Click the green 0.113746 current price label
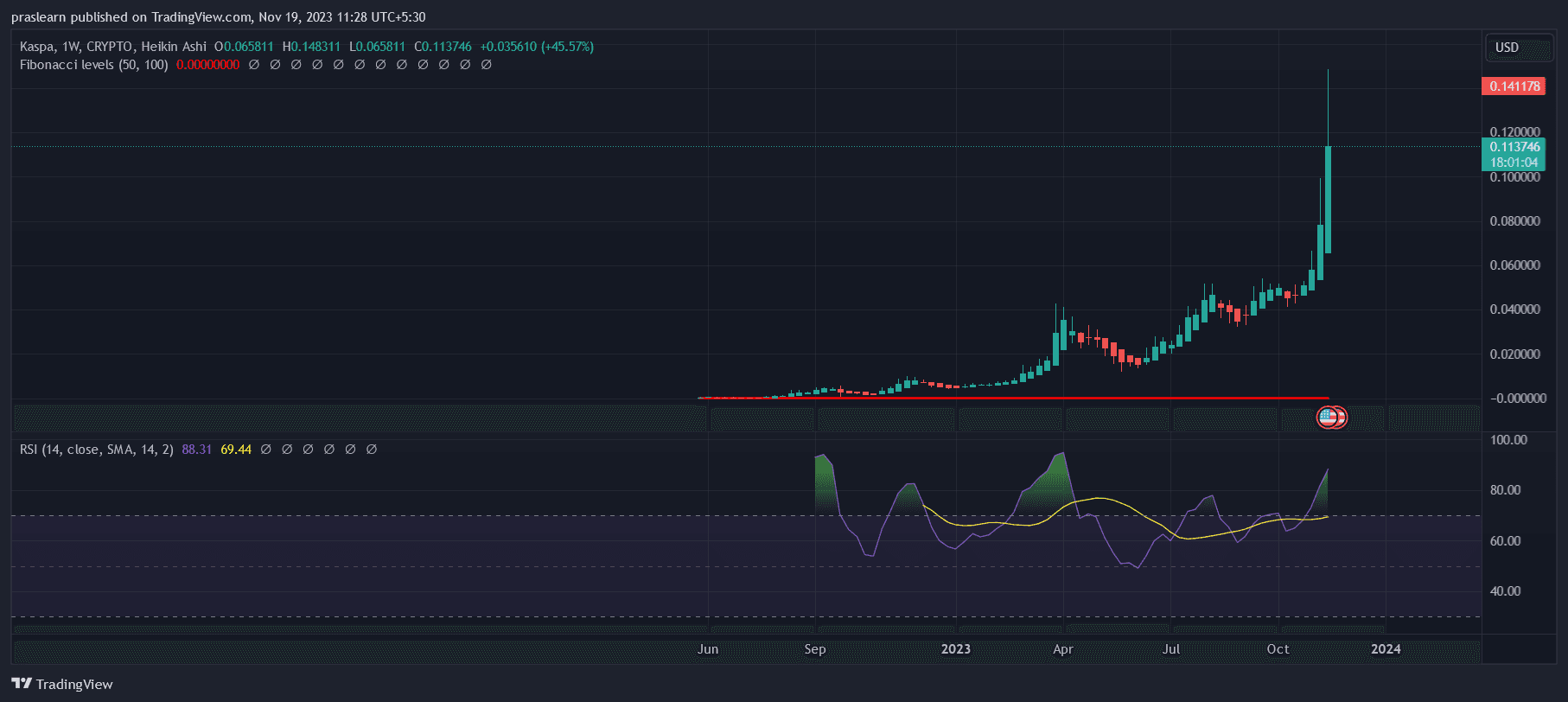This screenshot has width=1568, height=702. point(1514,147)
